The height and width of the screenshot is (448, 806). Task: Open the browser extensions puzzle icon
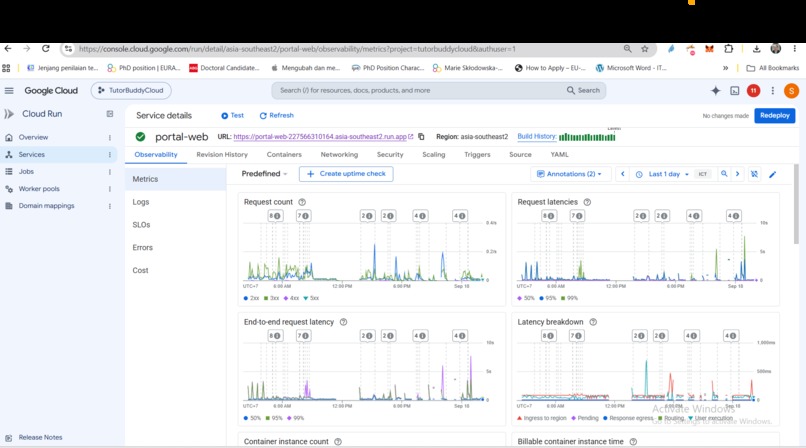tap(728, 49)
